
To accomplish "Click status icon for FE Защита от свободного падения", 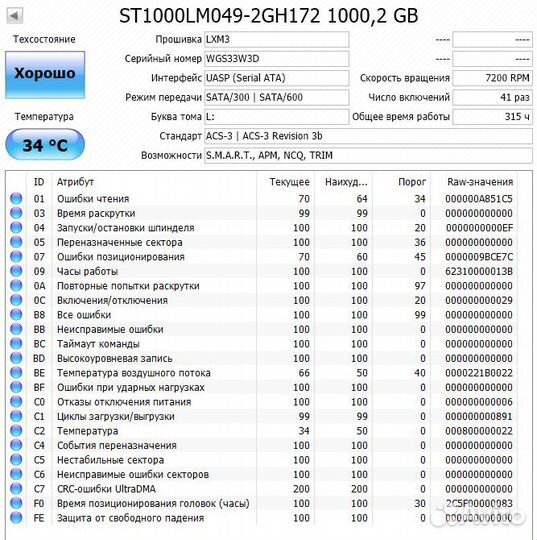I will pyautogui.click(x=16, y=518).
